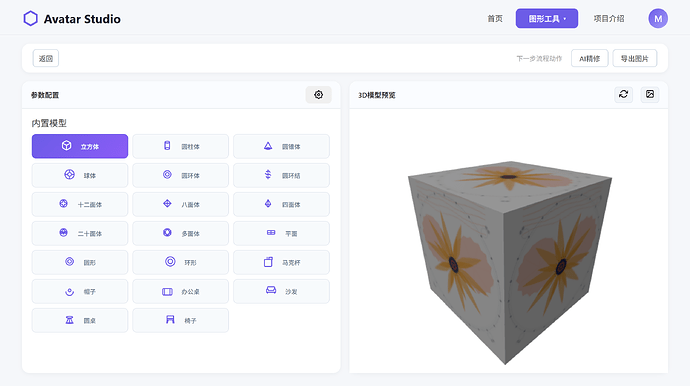Image resolution: width=690 pixels, height=386 pixels.
Task: Choose the 圆锥体 cone model
Action: pos(281,146)
